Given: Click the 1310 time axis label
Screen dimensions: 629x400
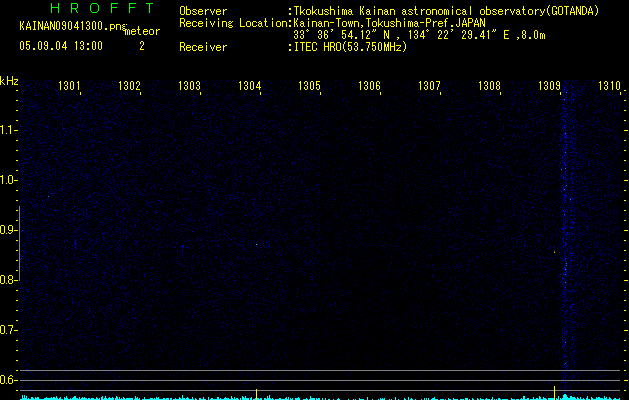Looking at the screenshot, I should pos(609,86).
